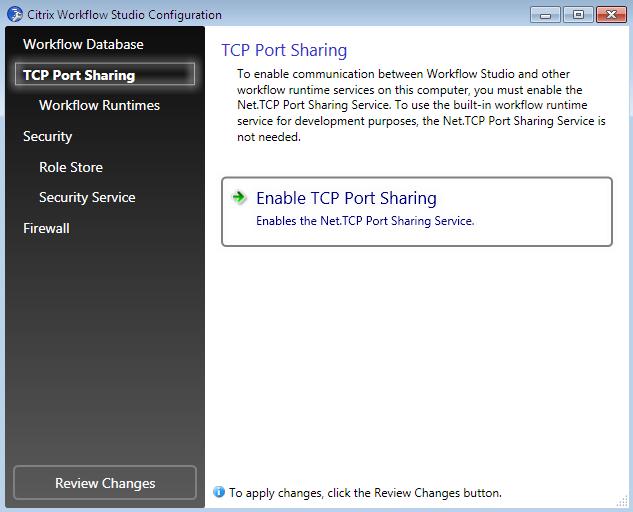Click the TCP Port Sharing page heading

point(284,50)
